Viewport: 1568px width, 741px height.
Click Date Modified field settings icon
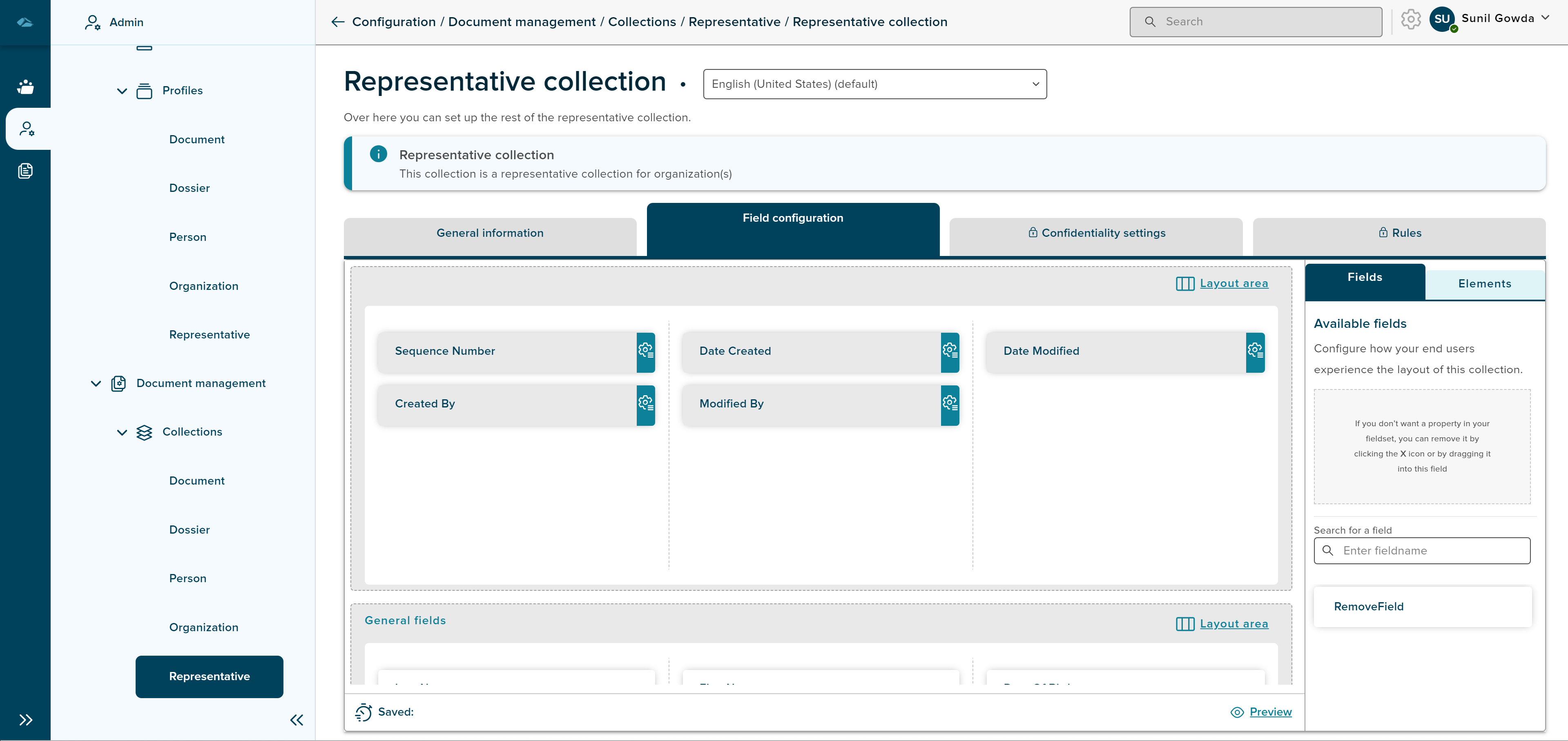(x=1254, y=351)
